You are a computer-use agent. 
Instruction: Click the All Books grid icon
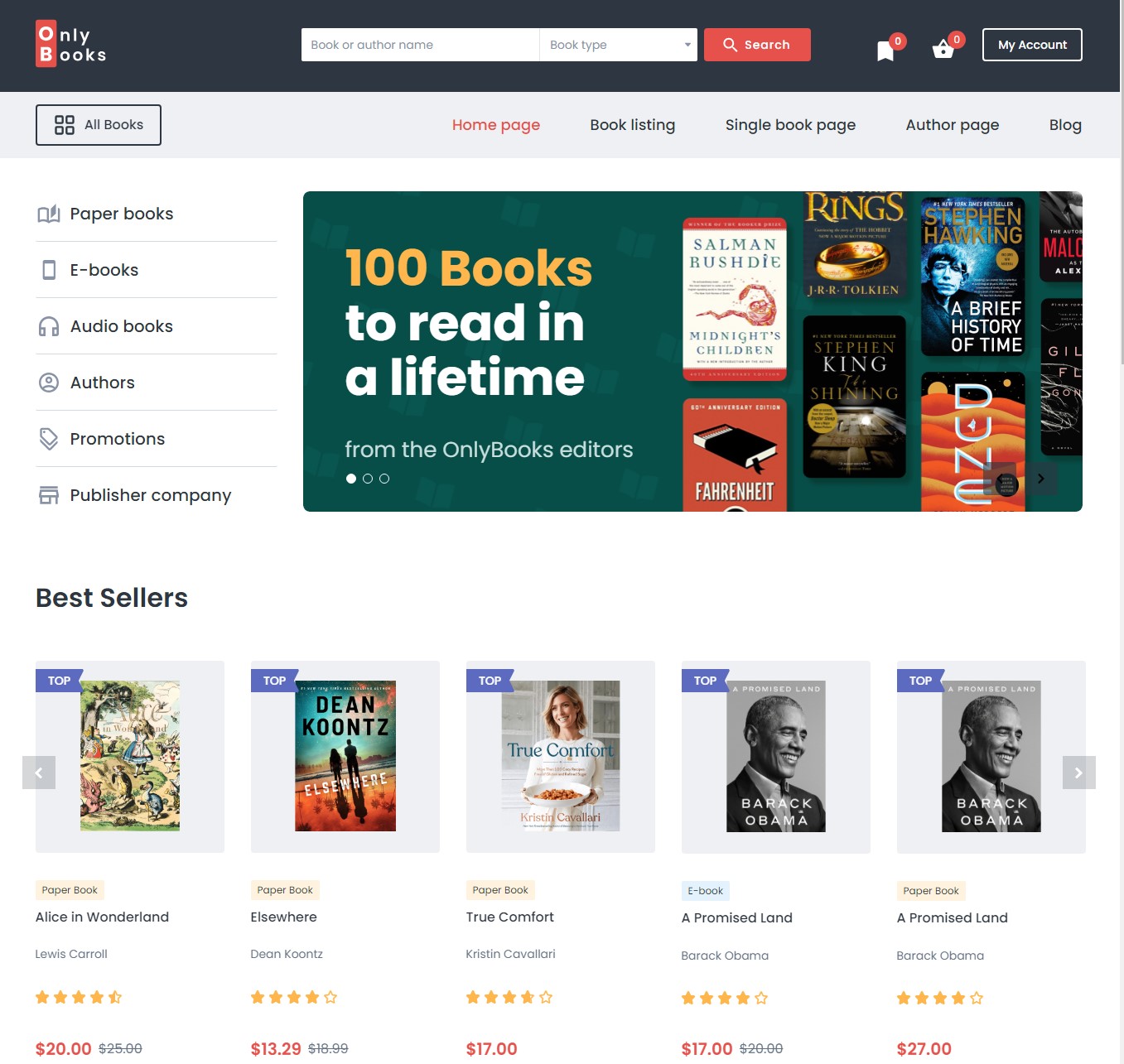tap(65, 125)
